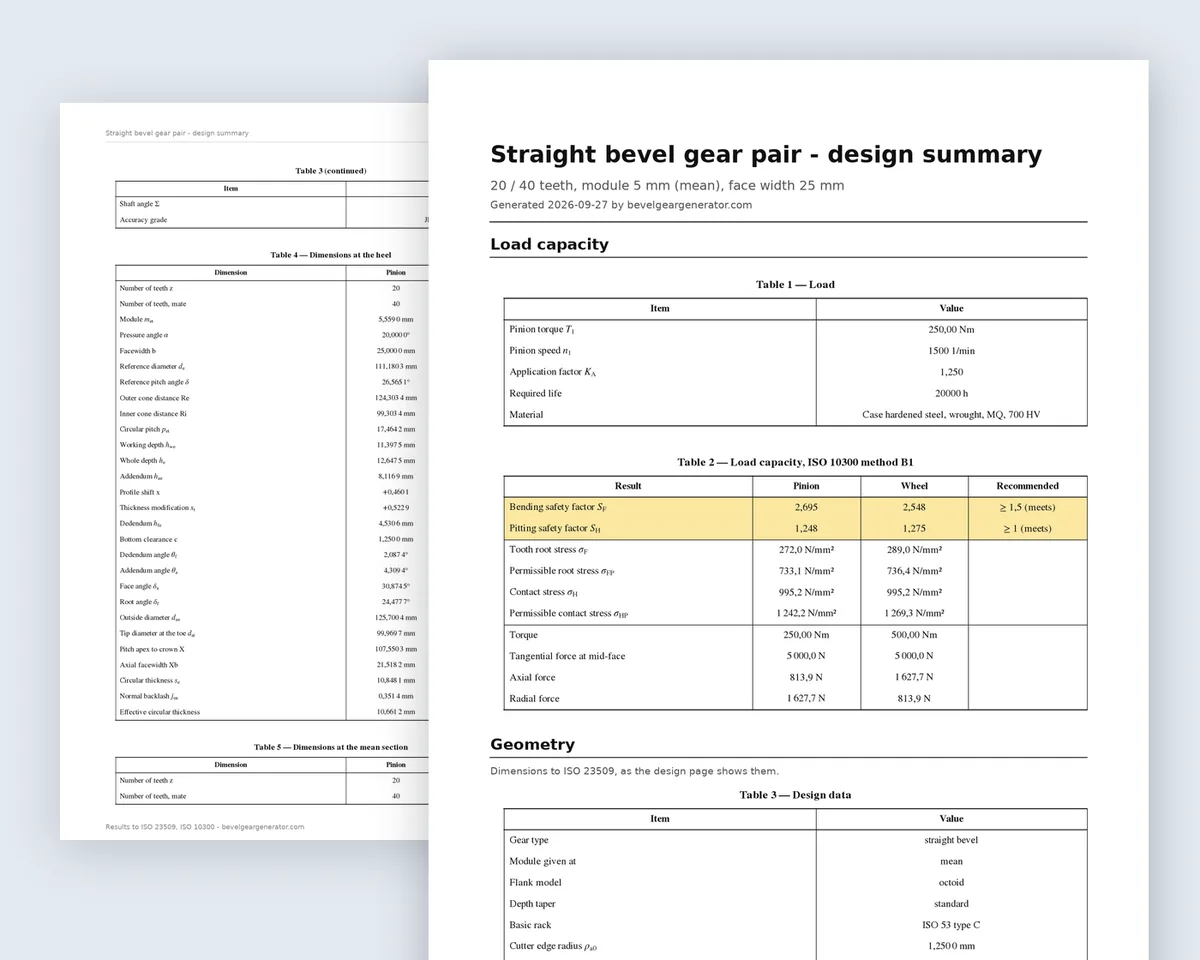Image resolution: width=1200 pixels, height=960 pixels.
Task: Select the '1 269,3 N/mm²' permissible contact stress
Action: coord(914,613)
